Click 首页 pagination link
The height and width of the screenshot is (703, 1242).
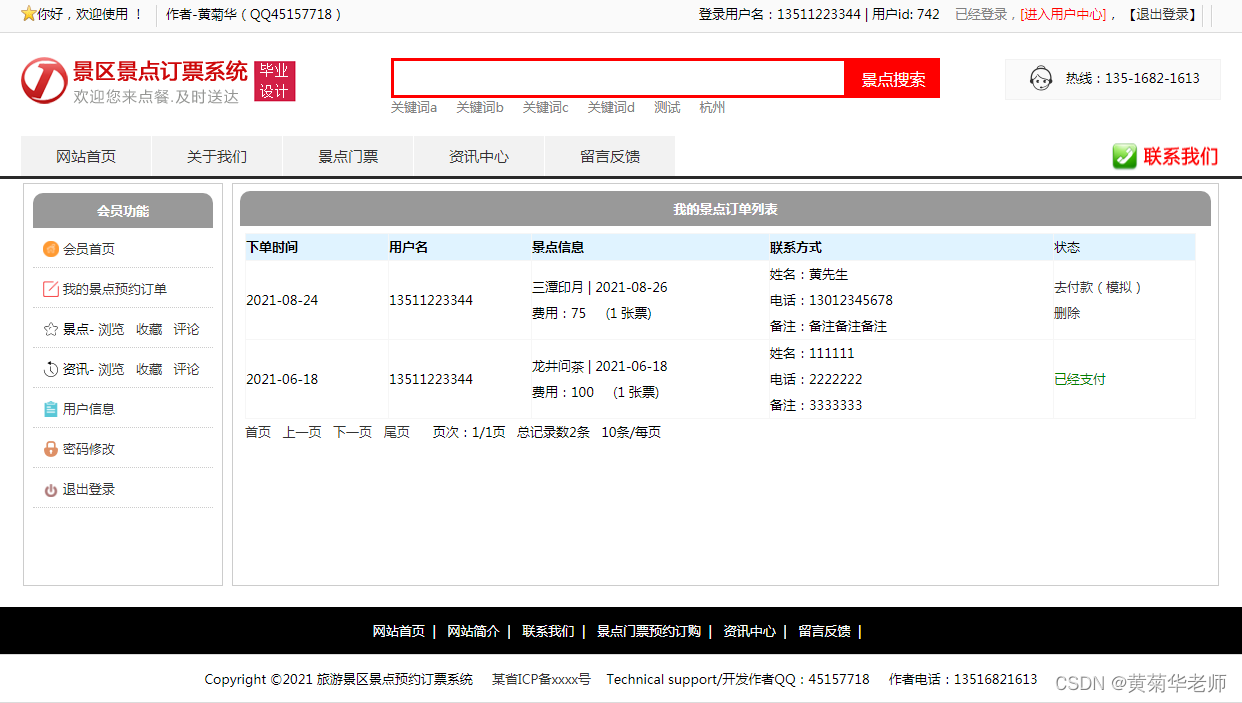coord(258,432)
